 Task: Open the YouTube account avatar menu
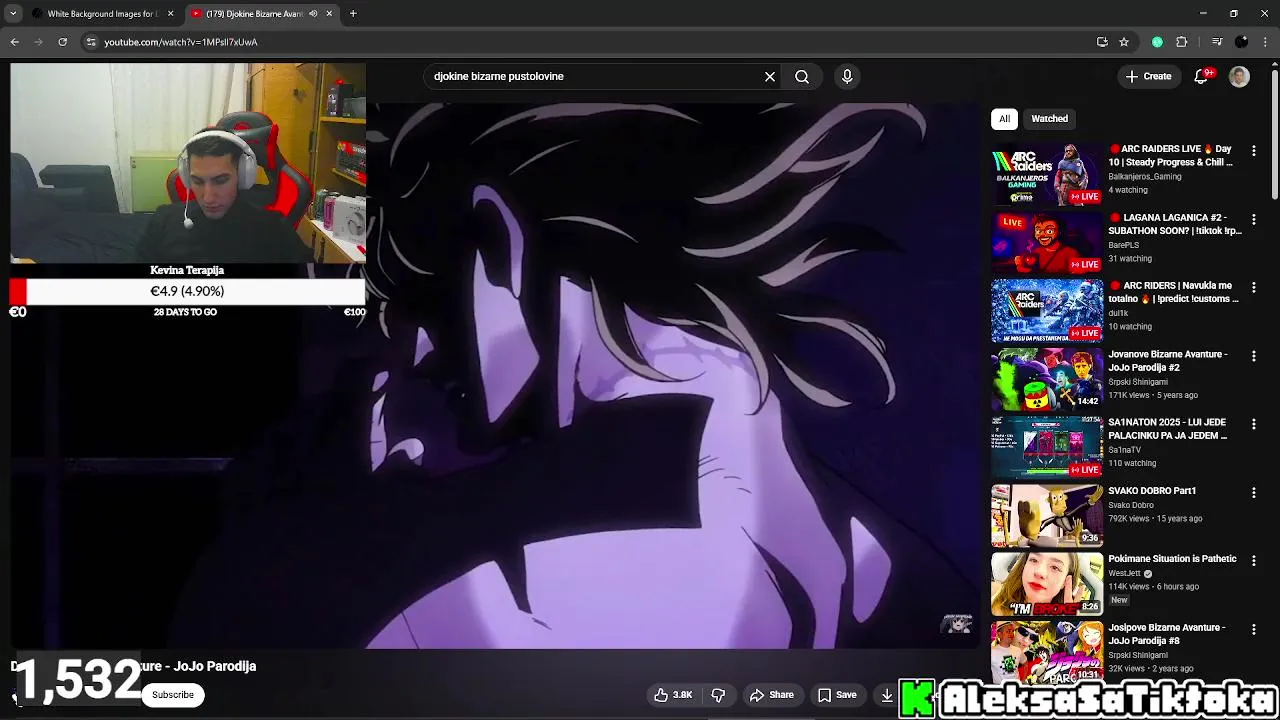click(x=1239, y=76)
